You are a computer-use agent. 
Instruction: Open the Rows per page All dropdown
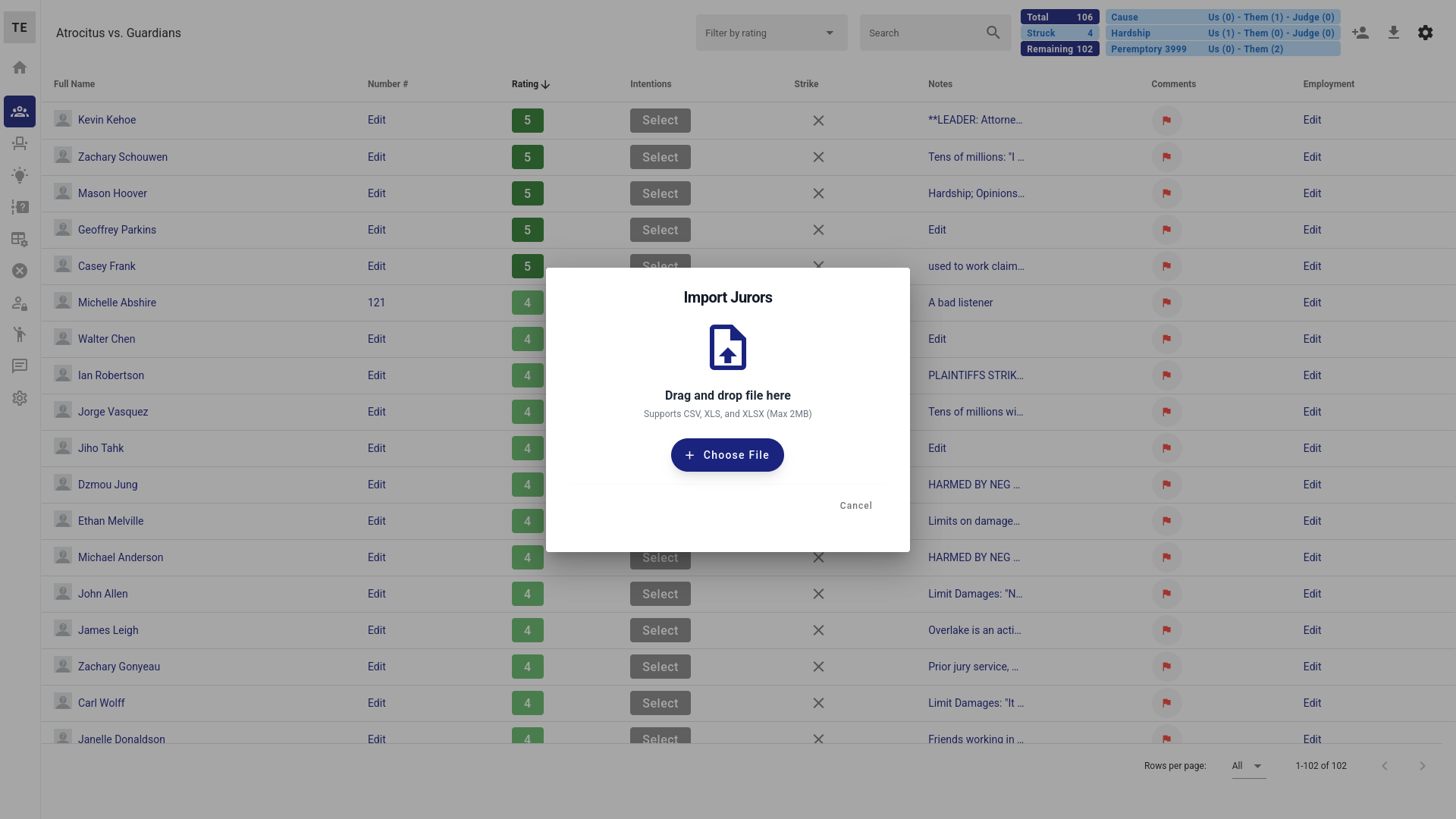(1248, 766)
